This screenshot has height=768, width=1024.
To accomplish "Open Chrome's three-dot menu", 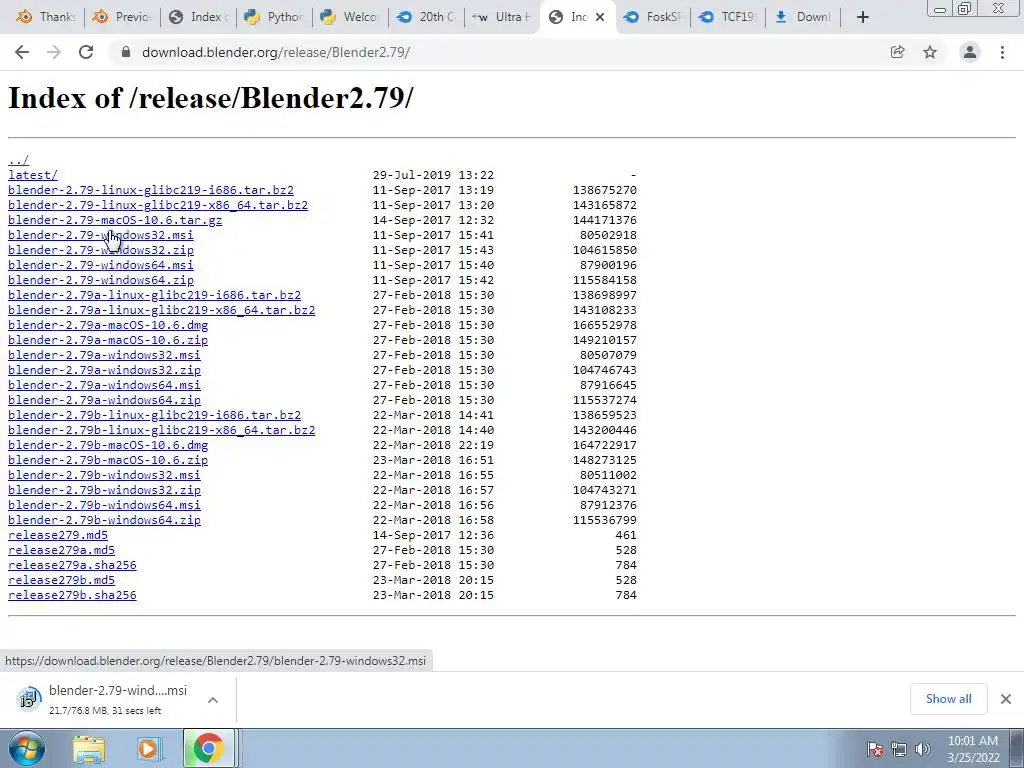I will [x=1002, y=52].
